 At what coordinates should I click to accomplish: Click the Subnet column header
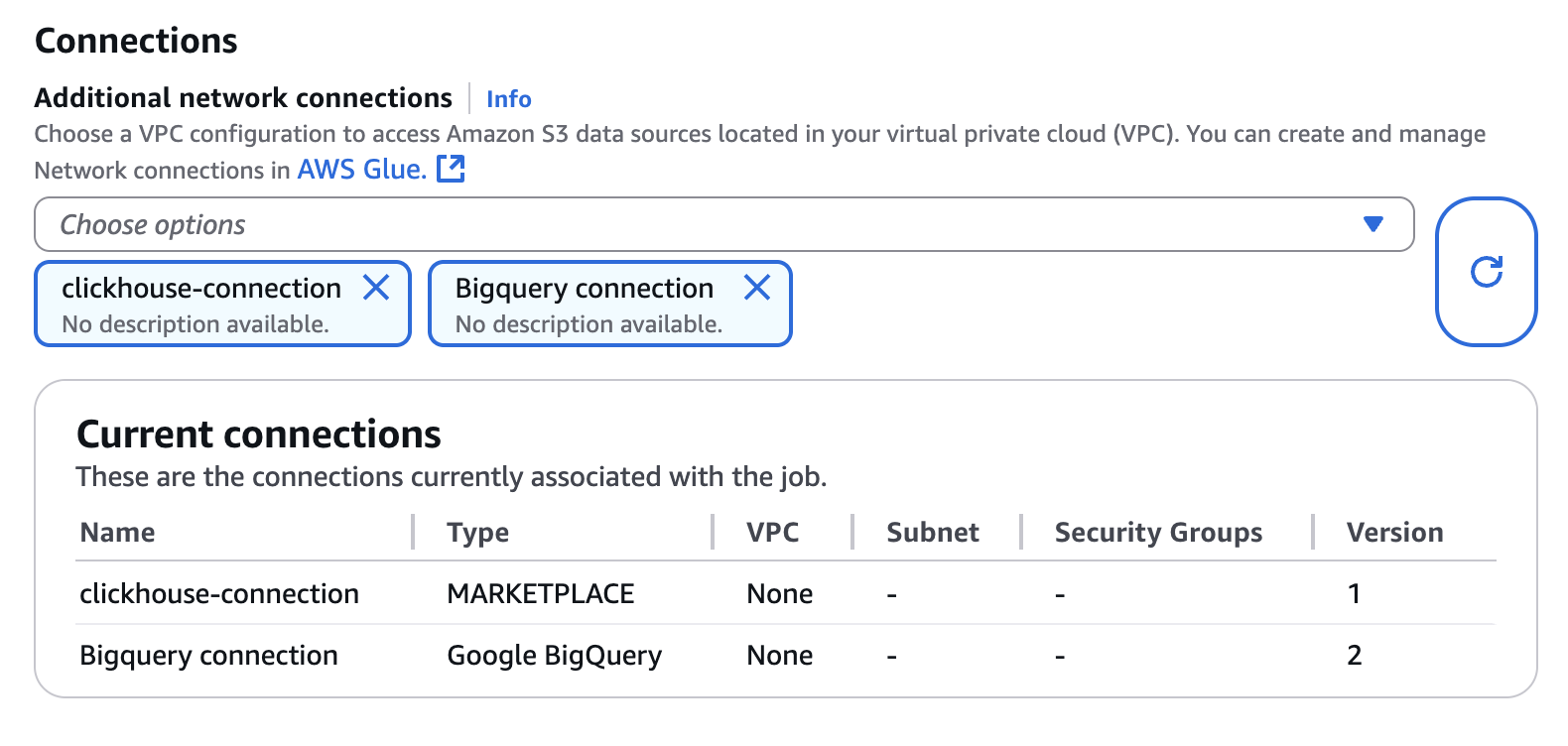[x=932, y=533]
